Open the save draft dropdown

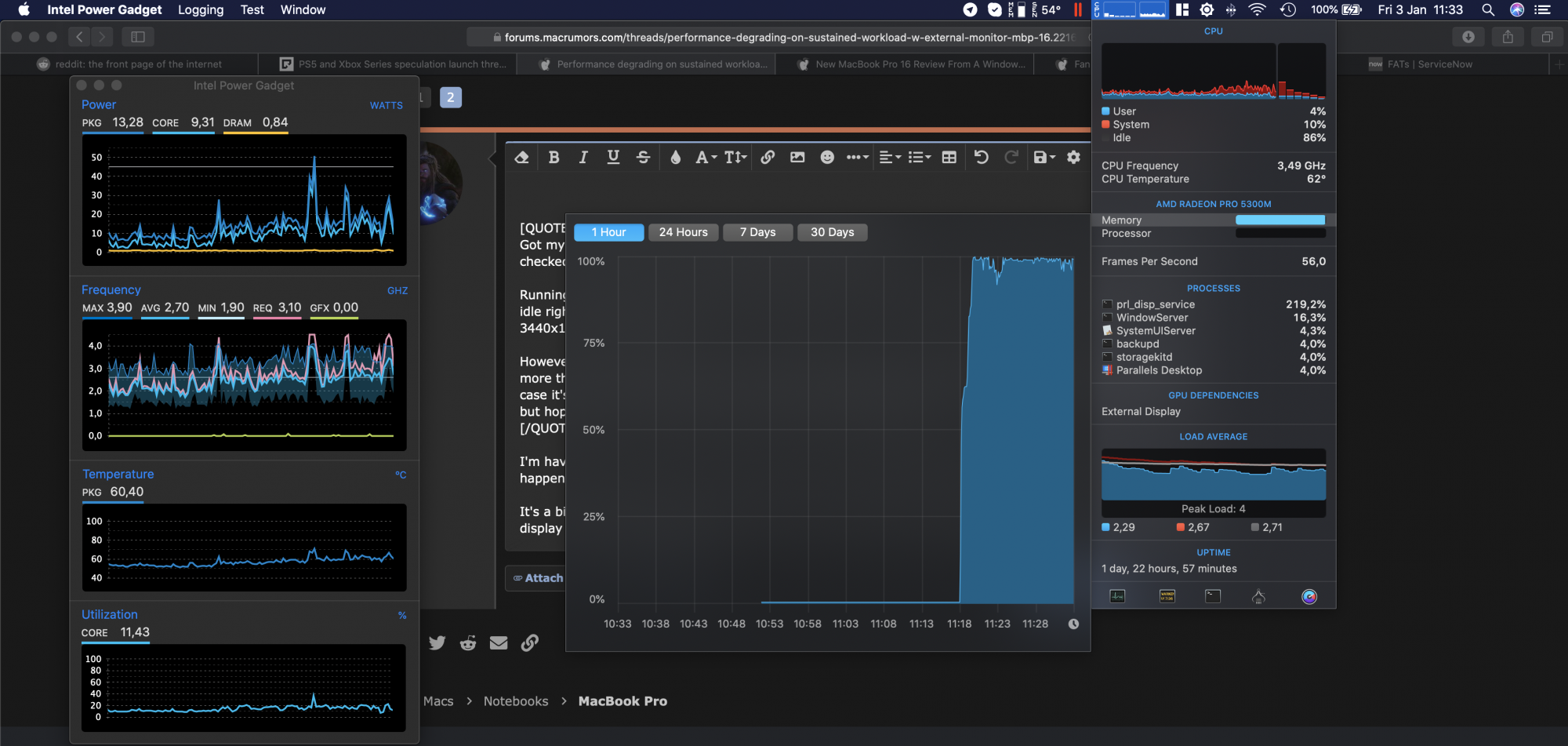click(x=1044, y=157)
